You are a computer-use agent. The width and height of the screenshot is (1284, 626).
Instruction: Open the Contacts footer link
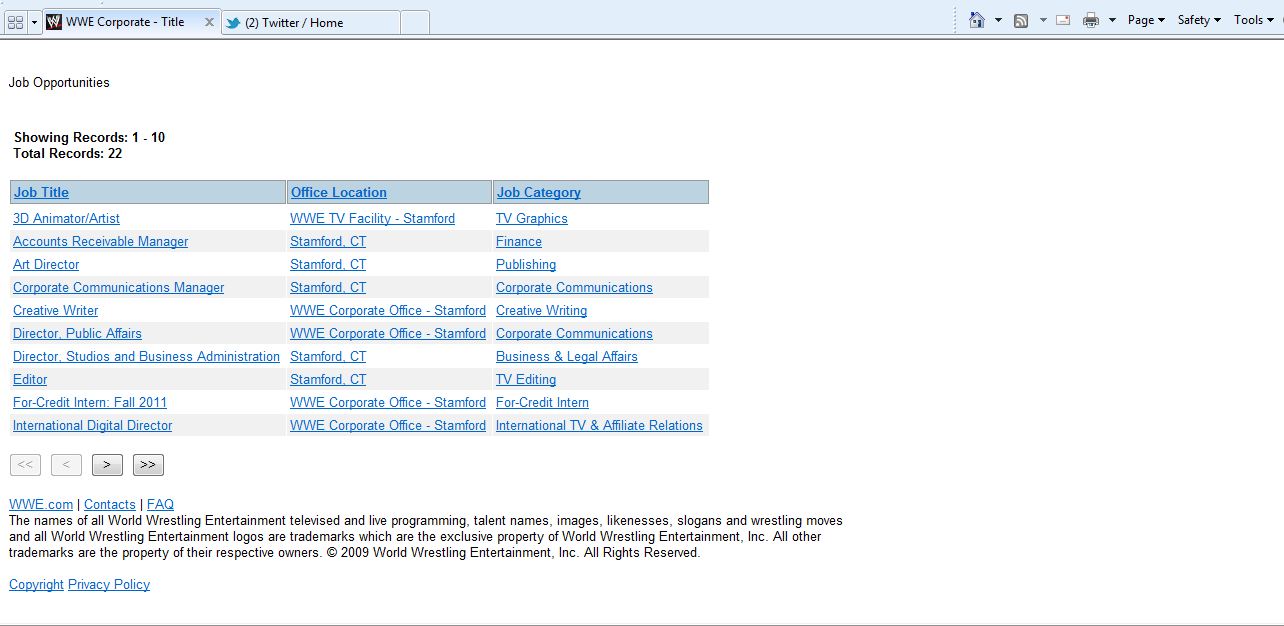(110, 505)
